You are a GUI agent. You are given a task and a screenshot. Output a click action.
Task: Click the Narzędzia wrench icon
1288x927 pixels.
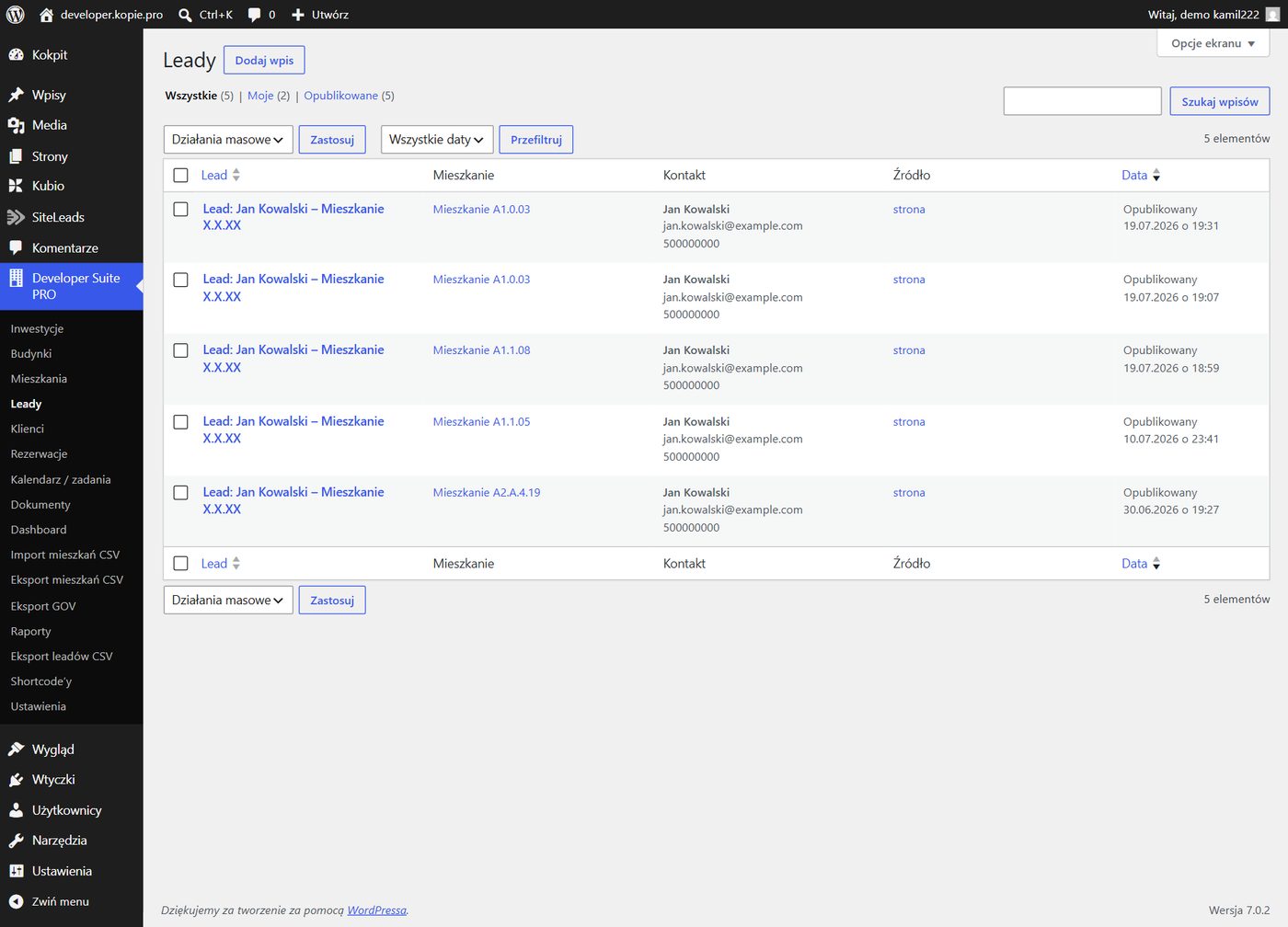tap(16, 841)
